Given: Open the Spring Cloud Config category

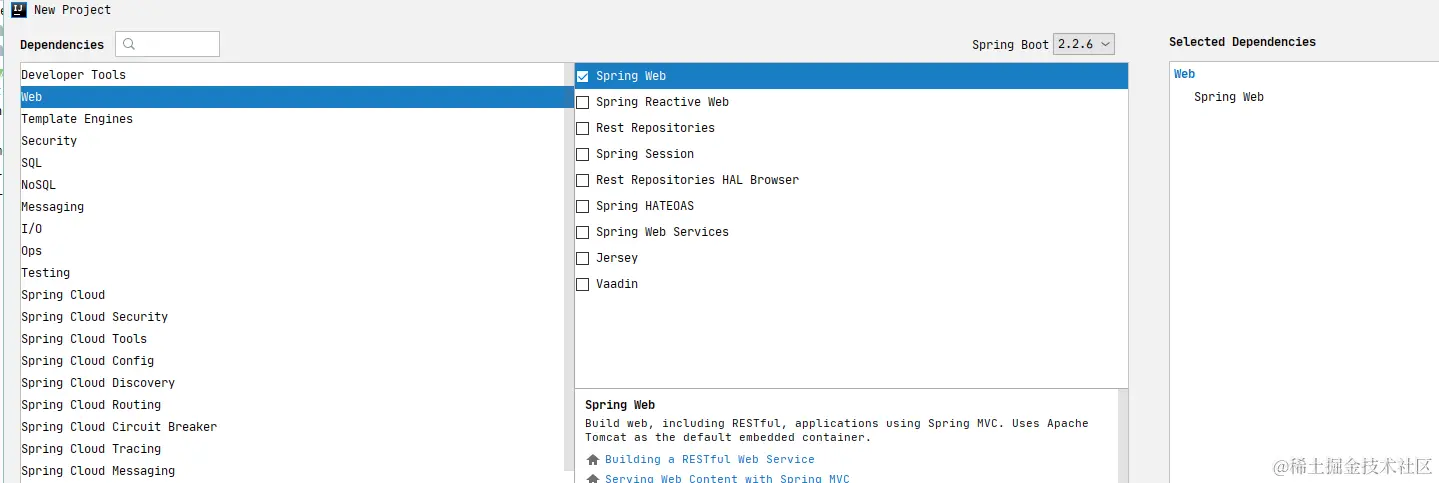Looking at the screenshot, I should coord(88,361).
